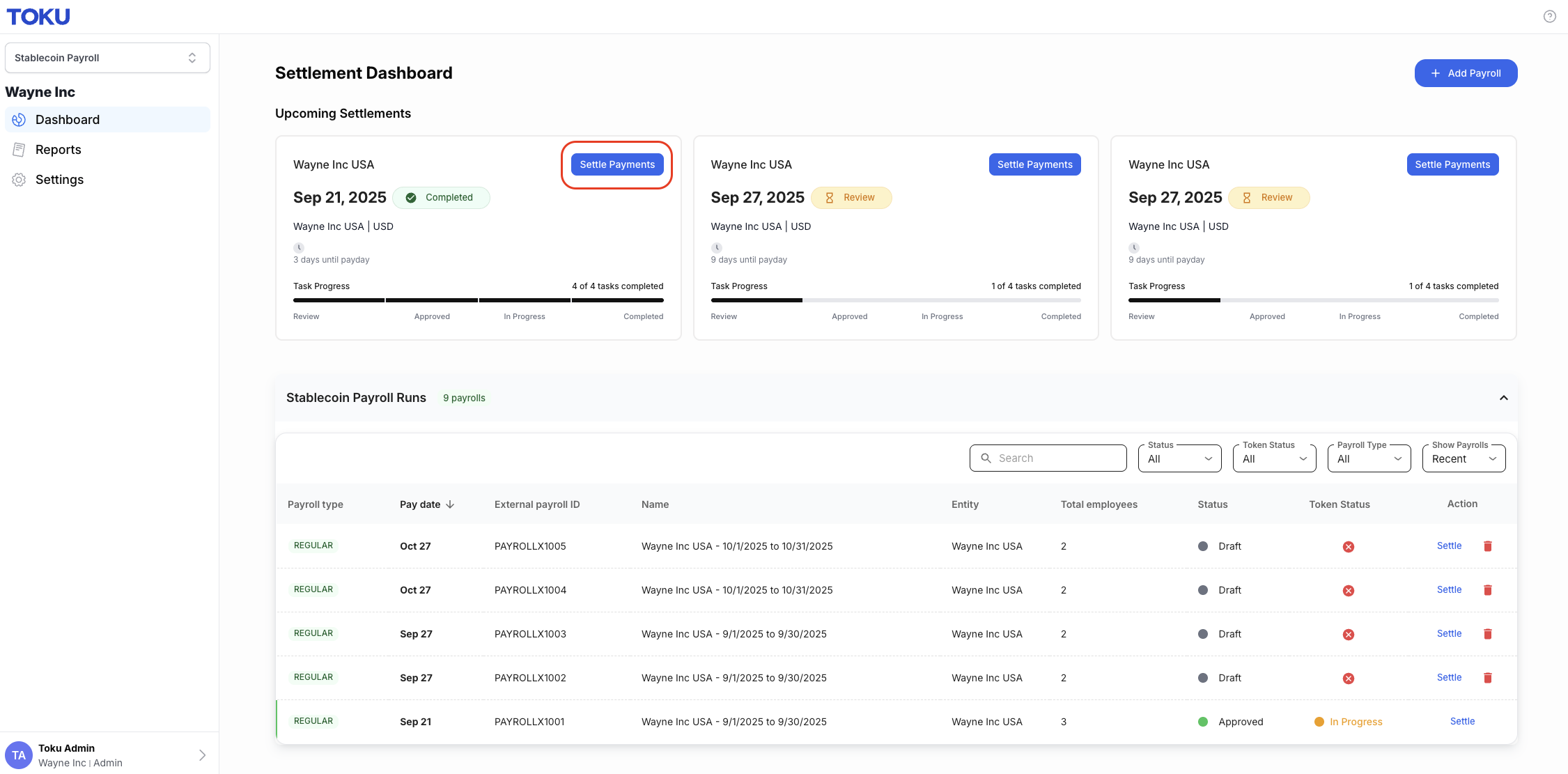This screenshot has width=1568, height=774.
Task: Click task progress bar on Sep 21 card
Action: tap(479, 300)
